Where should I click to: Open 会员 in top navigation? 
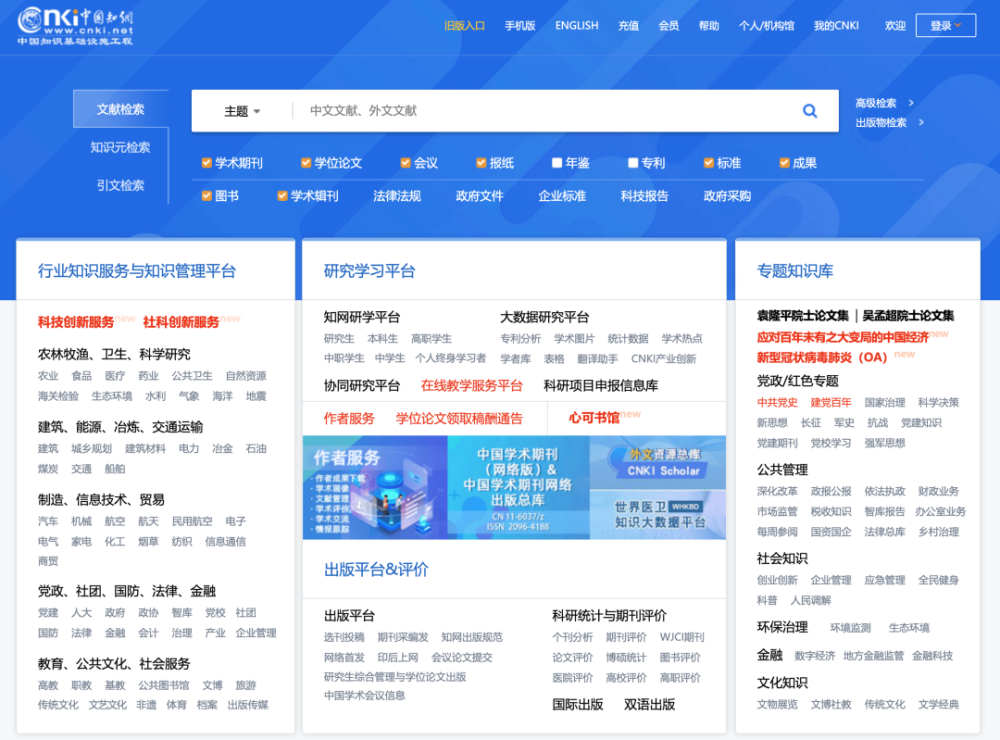pyautogui.click(x=668, y=26)
